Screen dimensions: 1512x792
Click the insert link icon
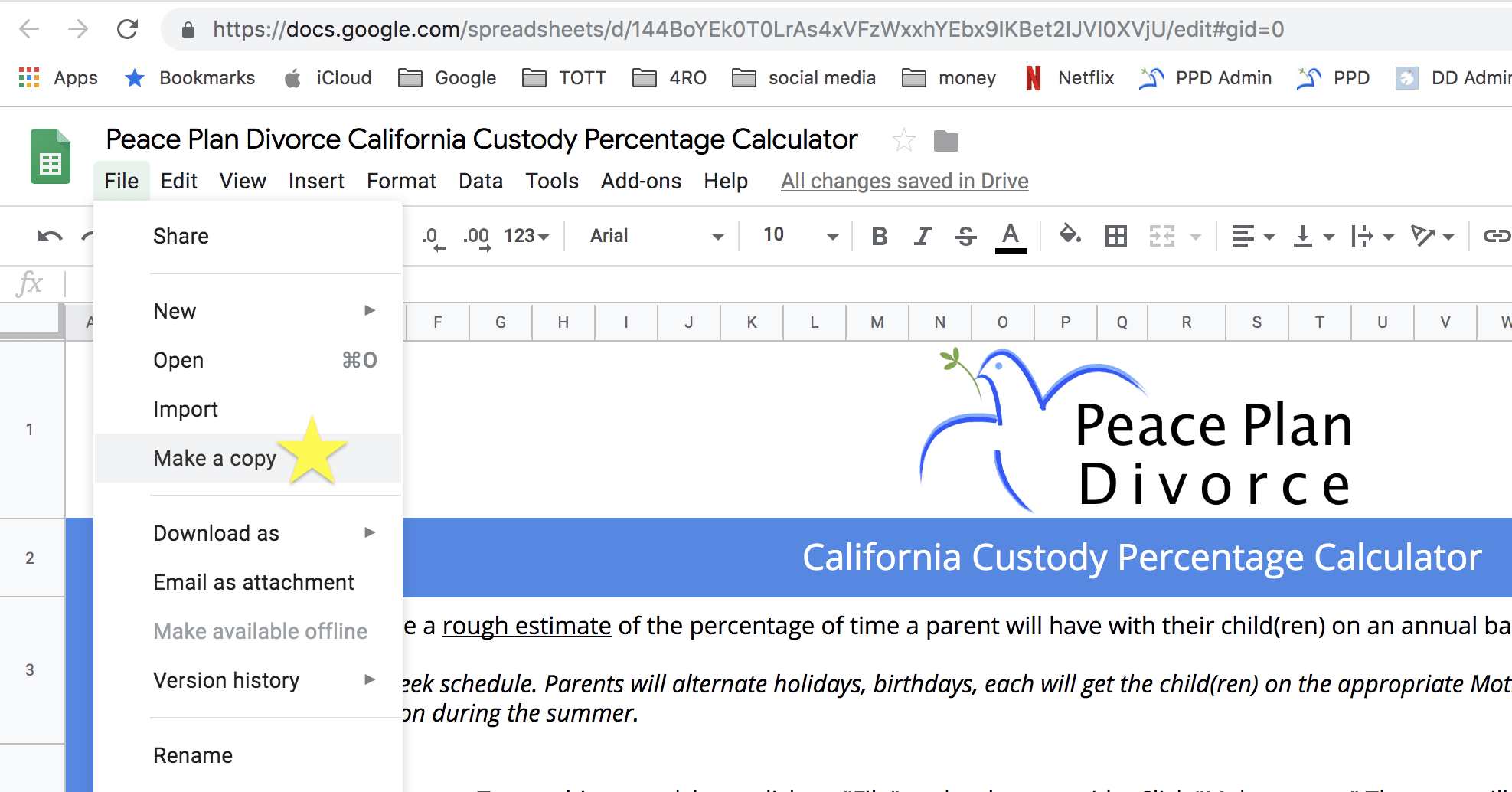(x=1497, y=236)
